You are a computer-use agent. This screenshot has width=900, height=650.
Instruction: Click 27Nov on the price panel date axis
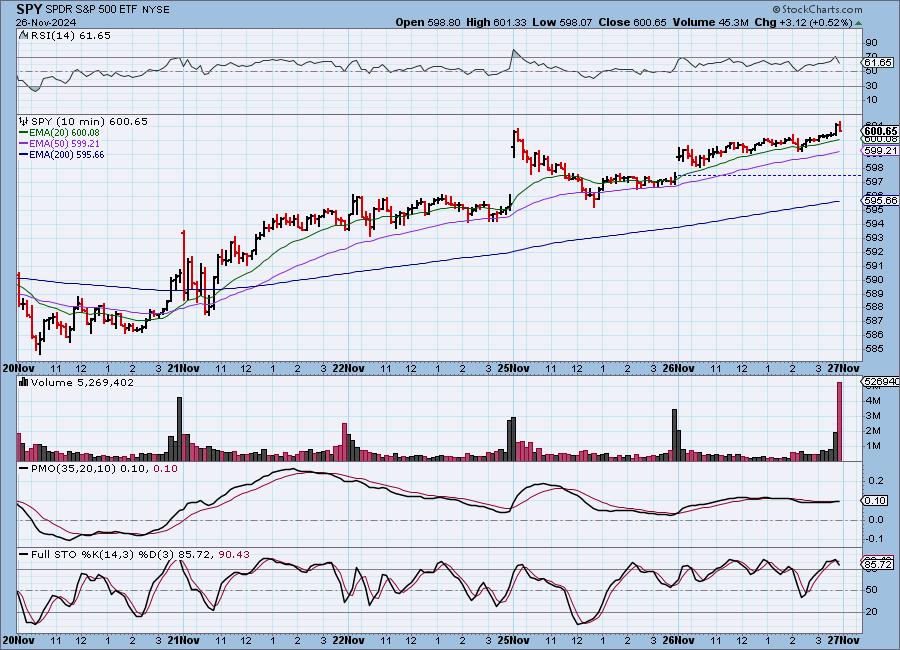pyautogui.click(x=844, y=368)
